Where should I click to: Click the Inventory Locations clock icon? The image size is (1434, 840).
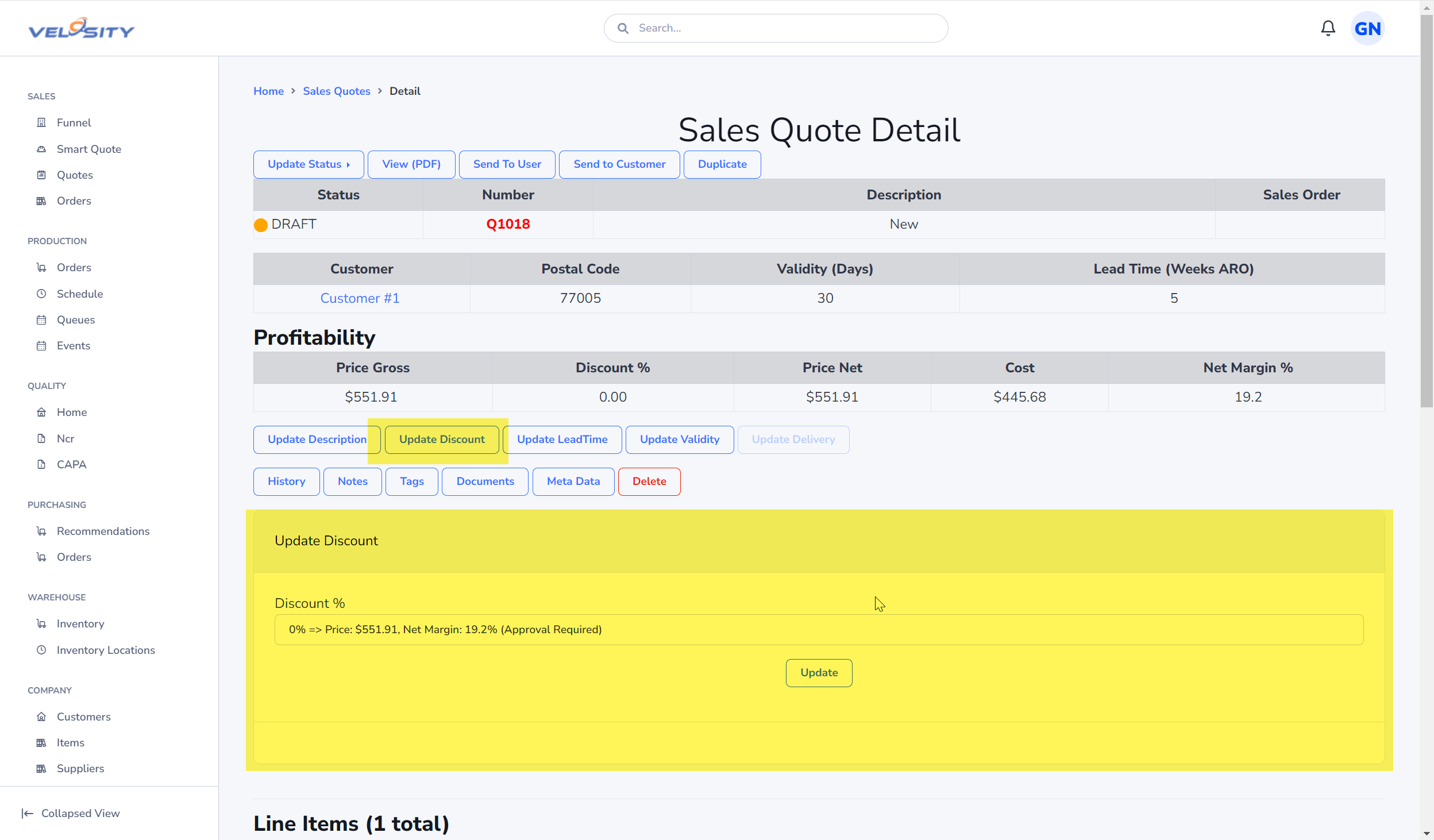coord(41,650)
